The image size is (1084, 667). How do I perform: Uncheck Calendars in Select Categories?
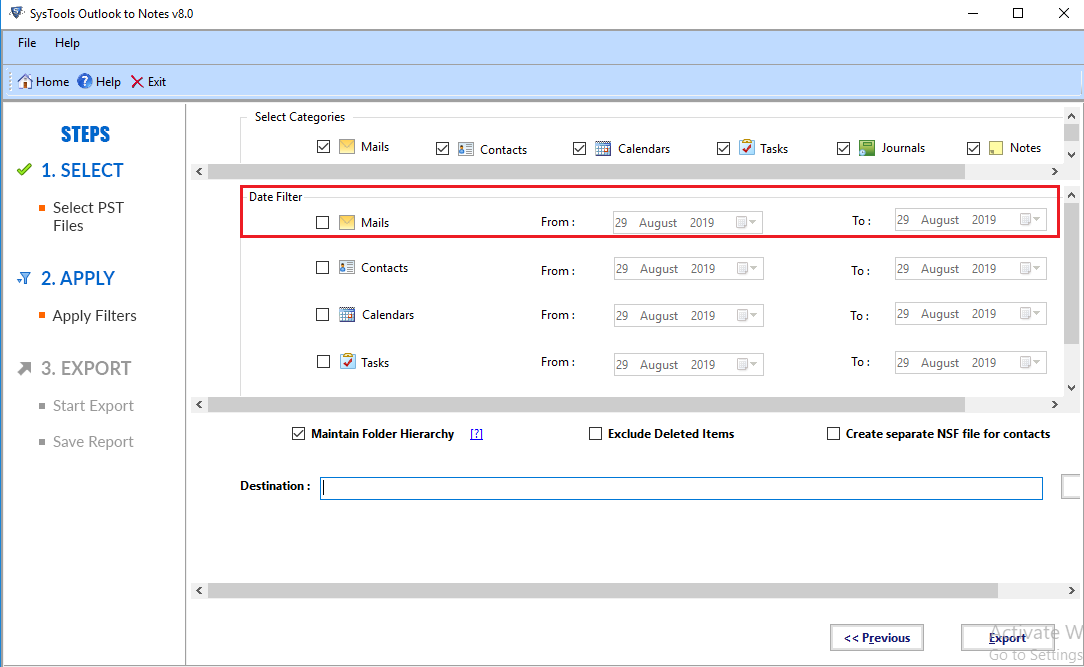(x=579, y=149)
